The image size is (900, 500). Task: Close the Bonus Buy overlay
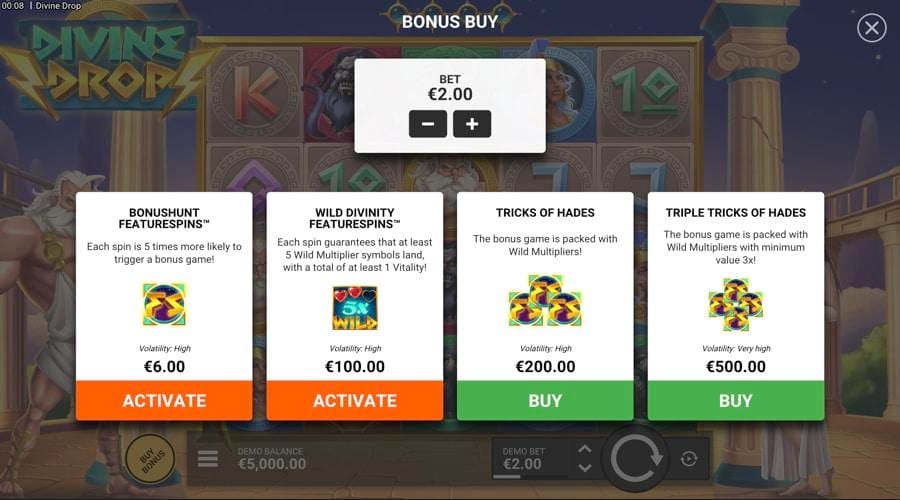coord(871,28)
